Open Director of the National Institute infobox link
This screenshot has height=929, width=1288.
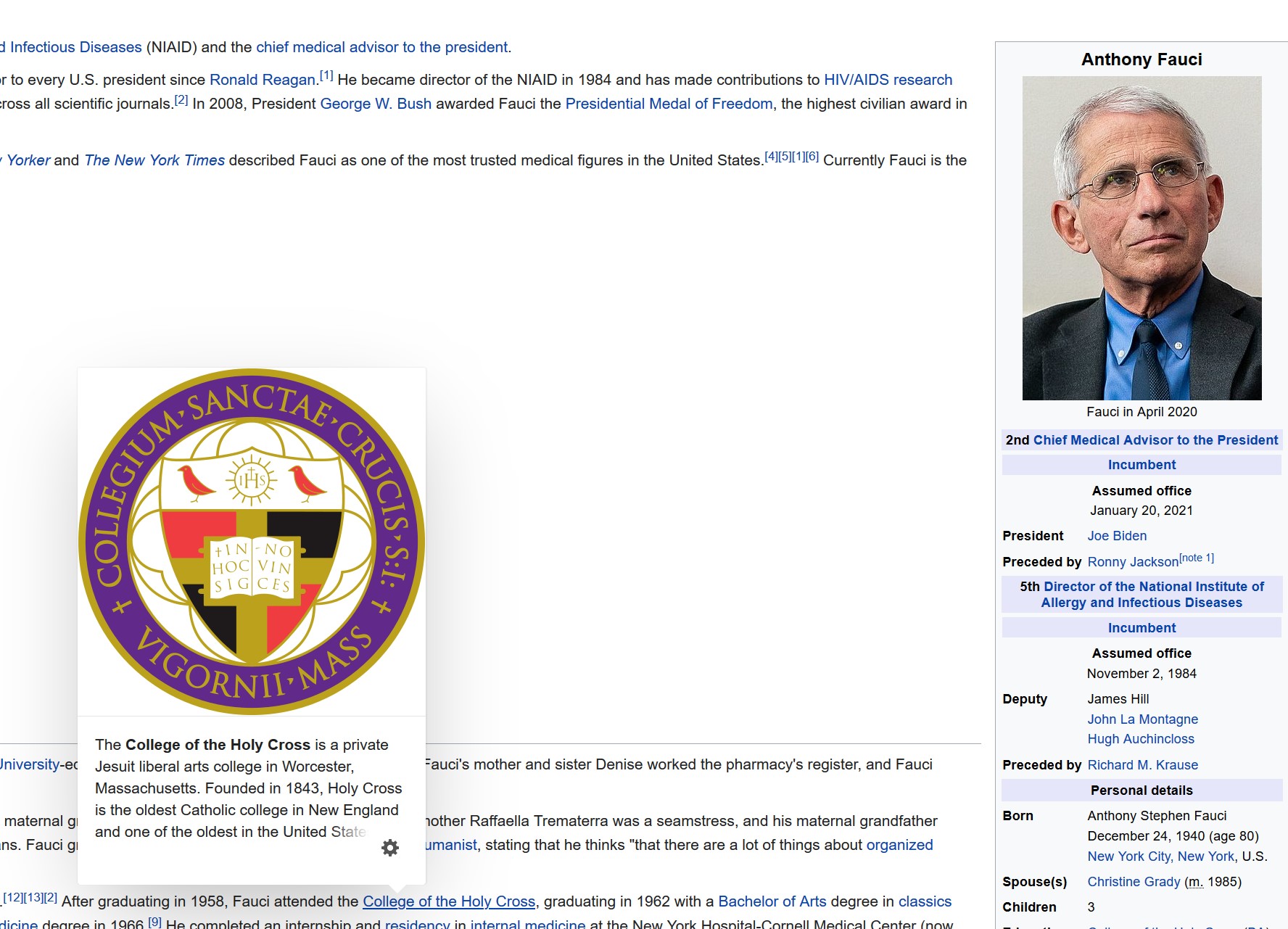(x=1152, y=595)
